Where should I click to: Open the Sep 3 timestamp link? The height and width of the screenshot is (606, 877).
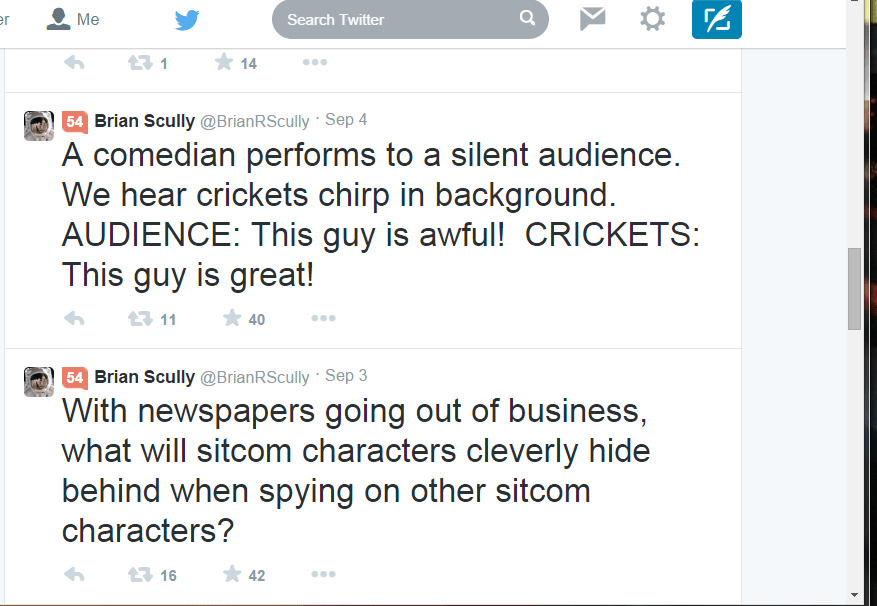(346, 376)
